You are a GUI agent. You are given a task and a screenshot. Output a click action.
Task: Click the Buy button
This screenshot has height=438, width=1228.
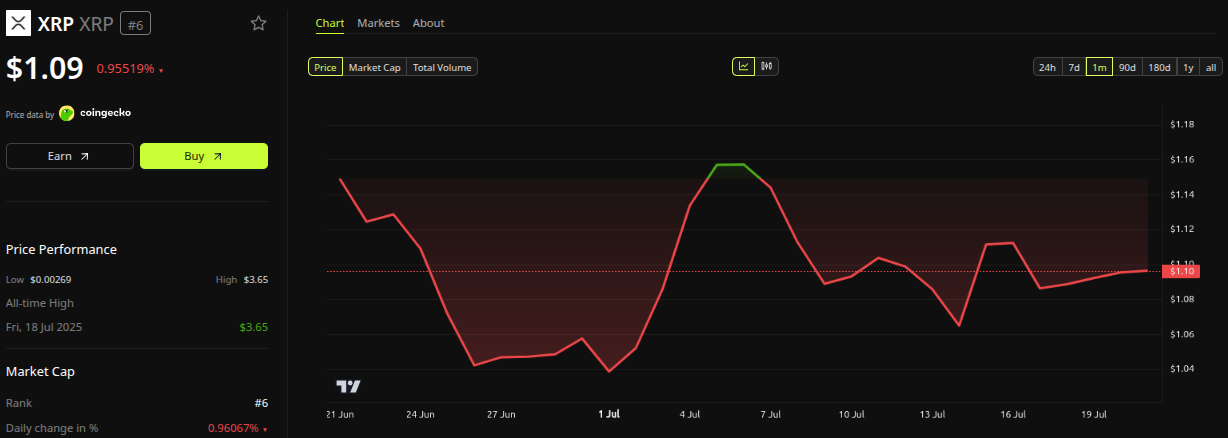pos(204,156)
